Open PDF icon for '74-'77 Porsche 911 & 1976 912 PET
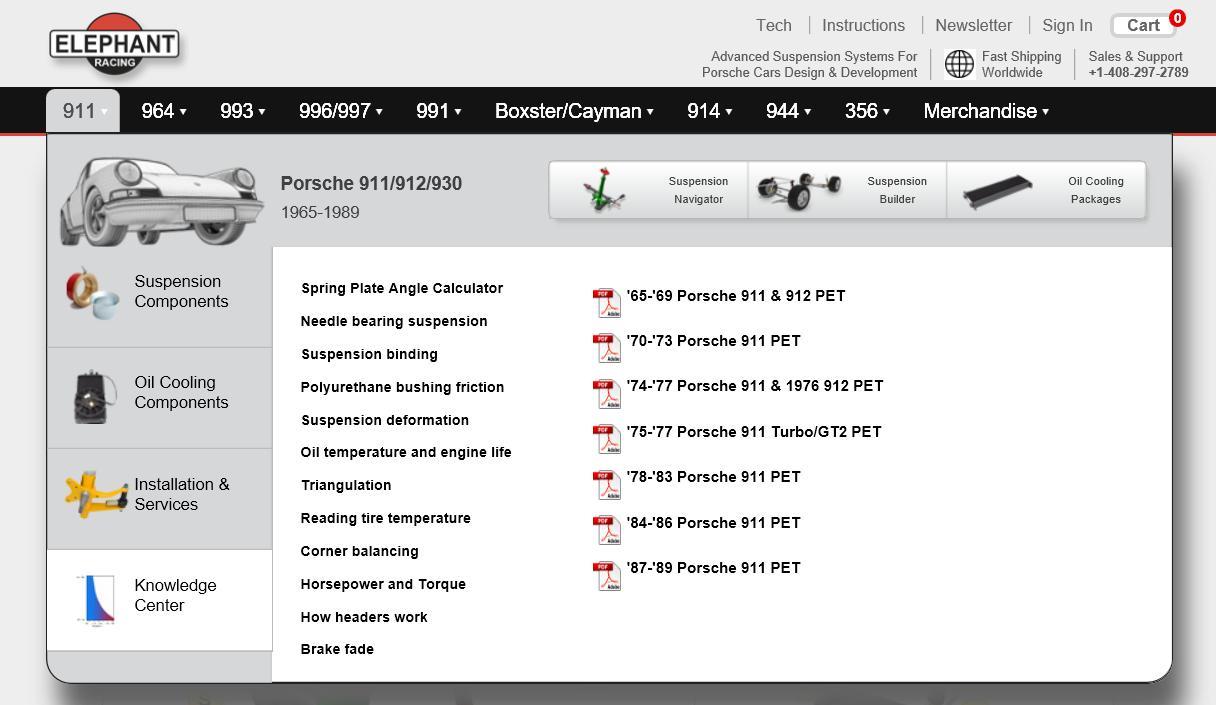 pos(607,393)
